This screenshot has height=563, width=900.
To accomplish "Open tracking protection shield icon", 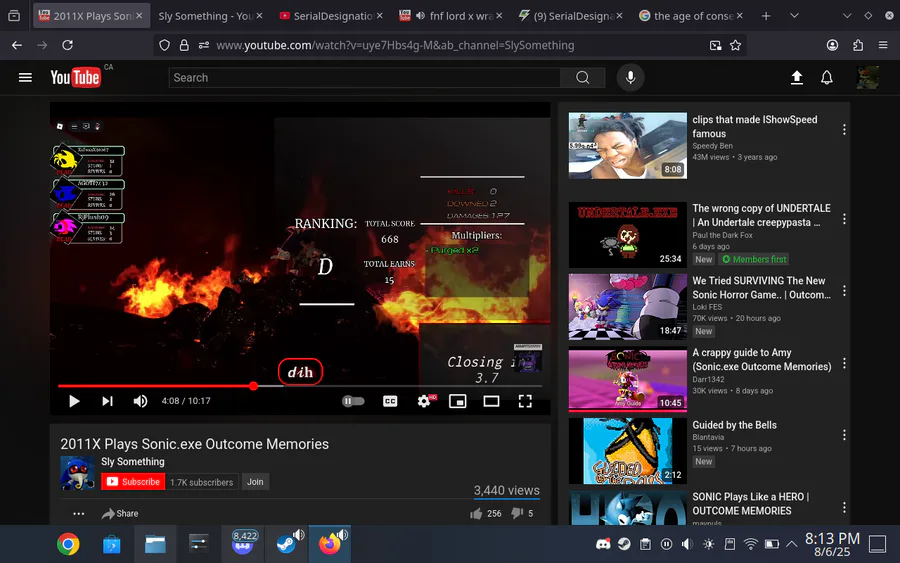I will tap(165, 45).
